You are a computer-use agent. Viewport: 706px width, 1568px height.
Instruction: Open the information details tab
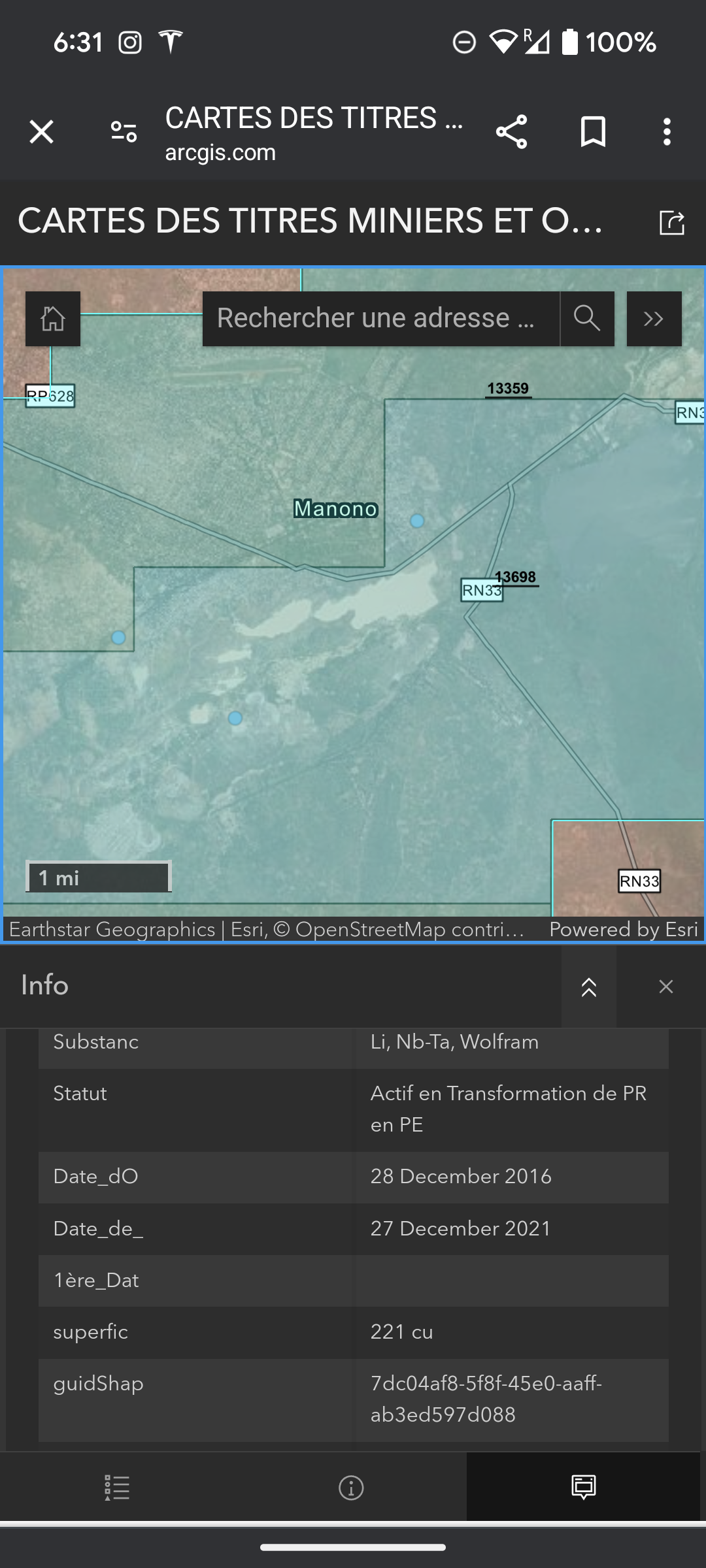pos(351,1488)
